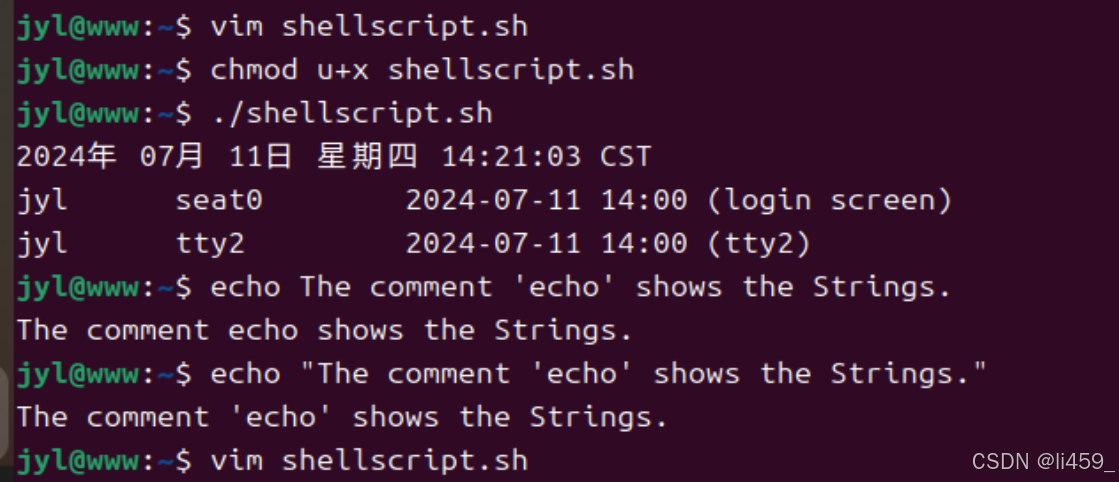1119x482 pixels.
Task: Click '2024-07-11 14:00' on the tty2 row
Action: (547, 244)
